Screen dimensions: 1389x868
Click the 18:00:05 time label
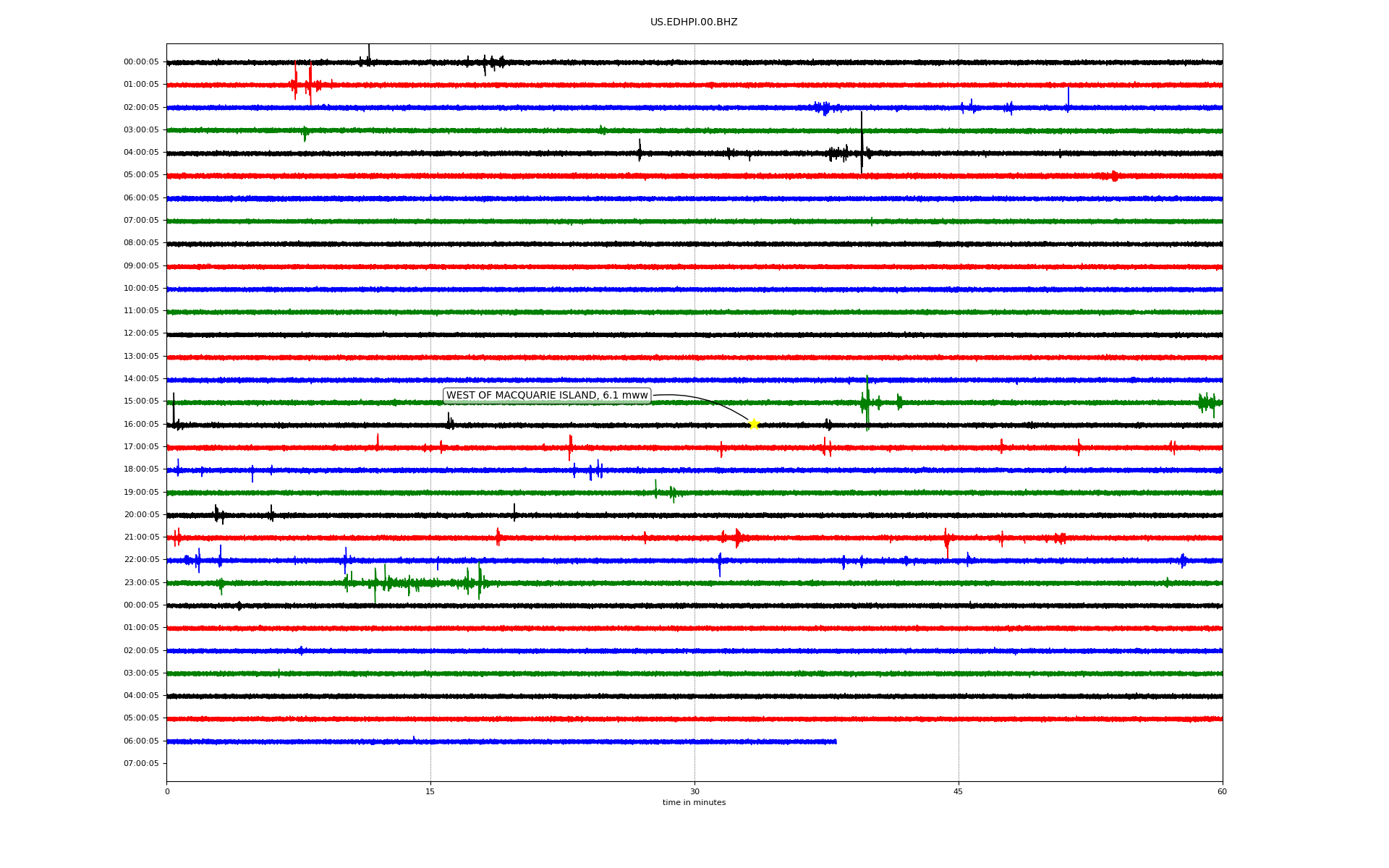coord(141,469)
